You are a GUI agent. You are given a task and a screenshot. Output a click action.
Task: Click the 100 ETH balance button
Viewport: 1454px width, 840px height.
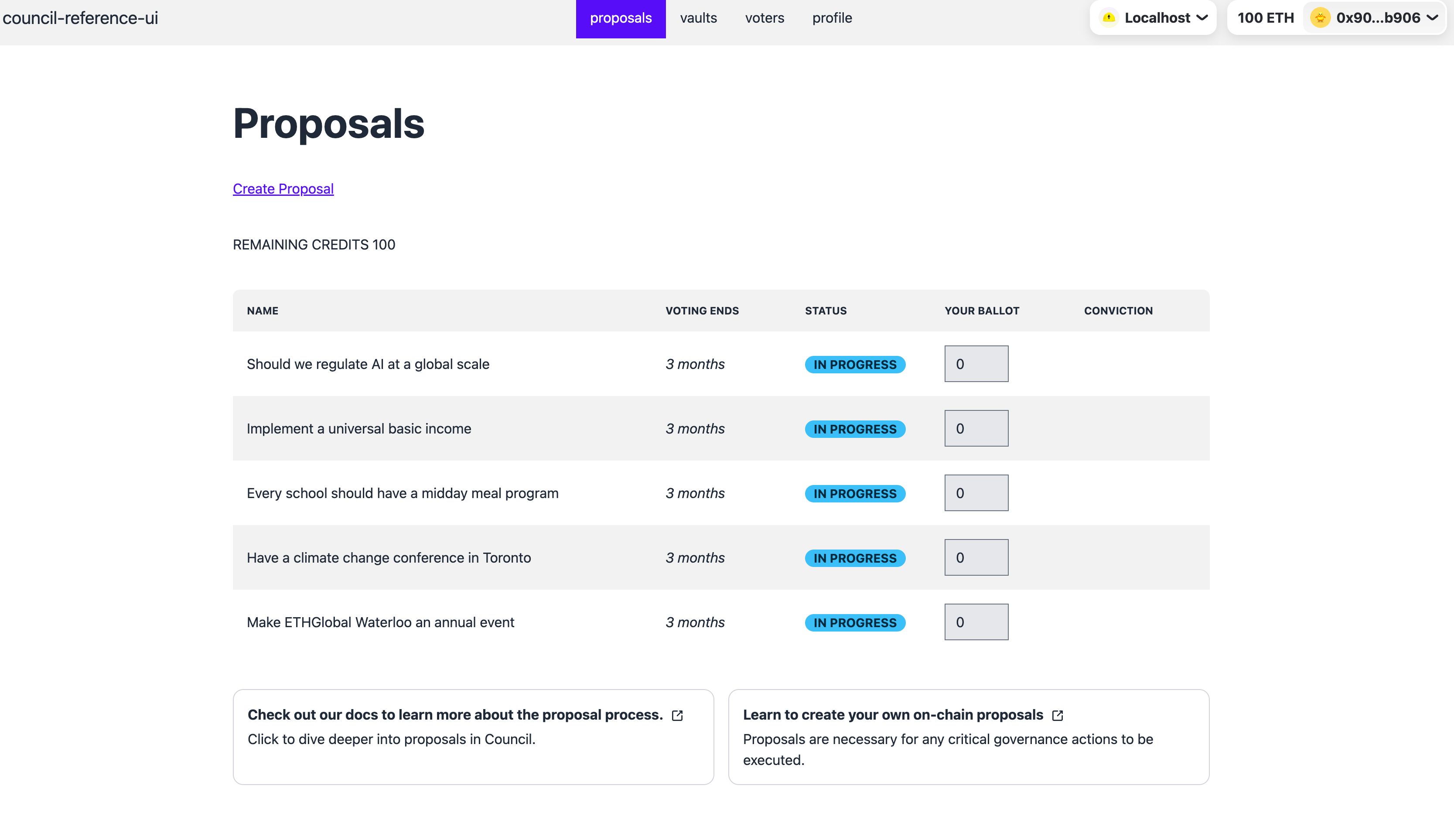pos(1266,18)
